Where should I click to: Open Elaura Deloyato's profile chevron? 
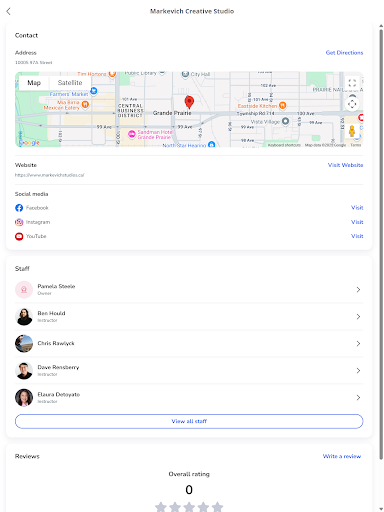coord(358,398)
